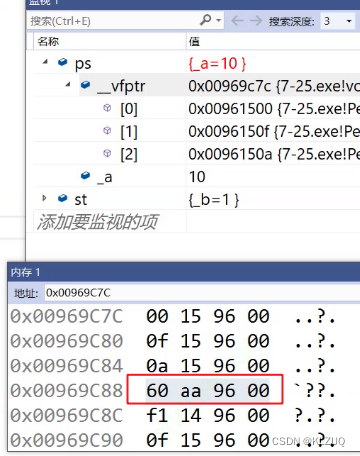360x456 pixels.
Task: Click the value {_b=1 } of st
Action: (214, 200)
